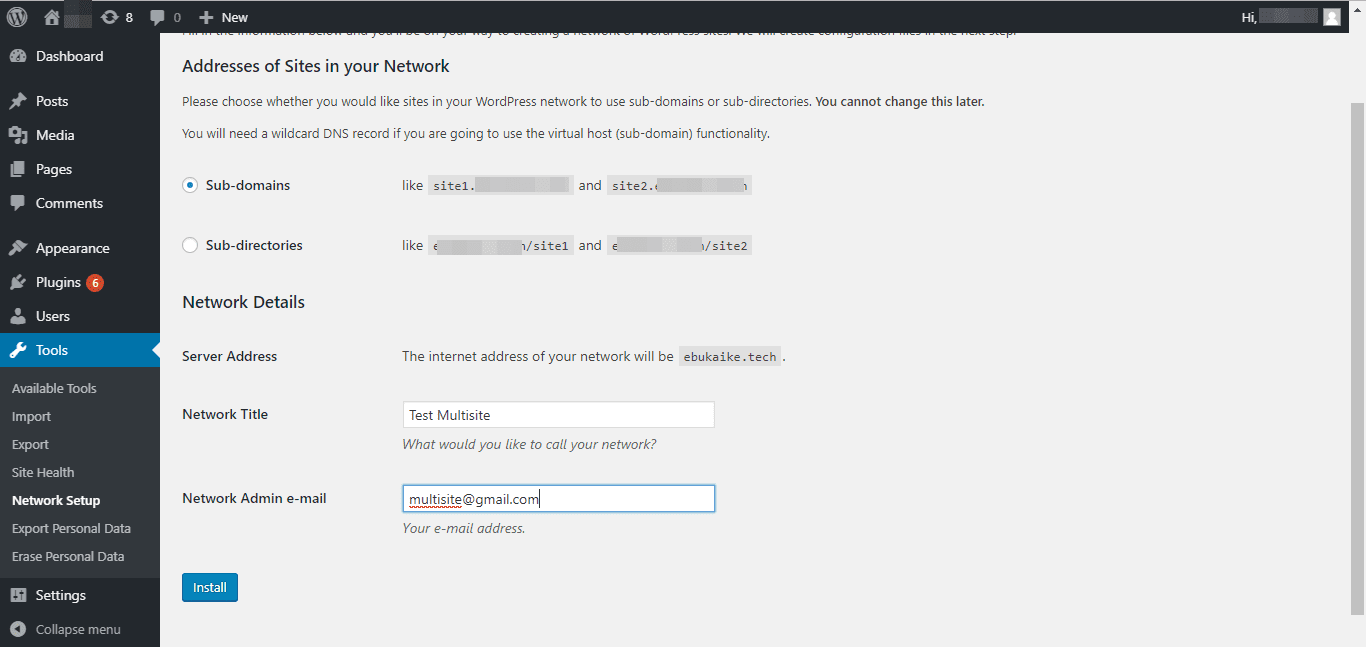Screen dimensions: 1366x647
Task: Click 'You cannot change this later.' text
Action: [900, 101]
